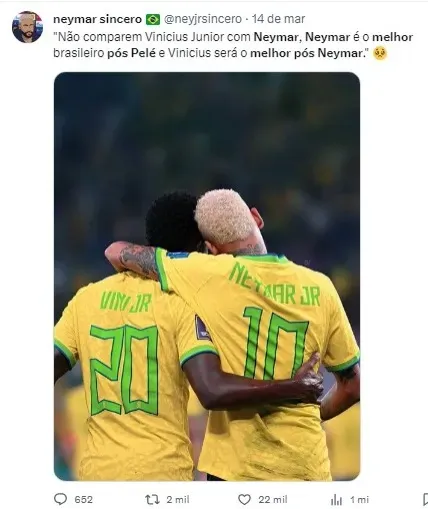428x509 pixels.
Task: Click the "1 mi" views count
Action: point(359,499)
